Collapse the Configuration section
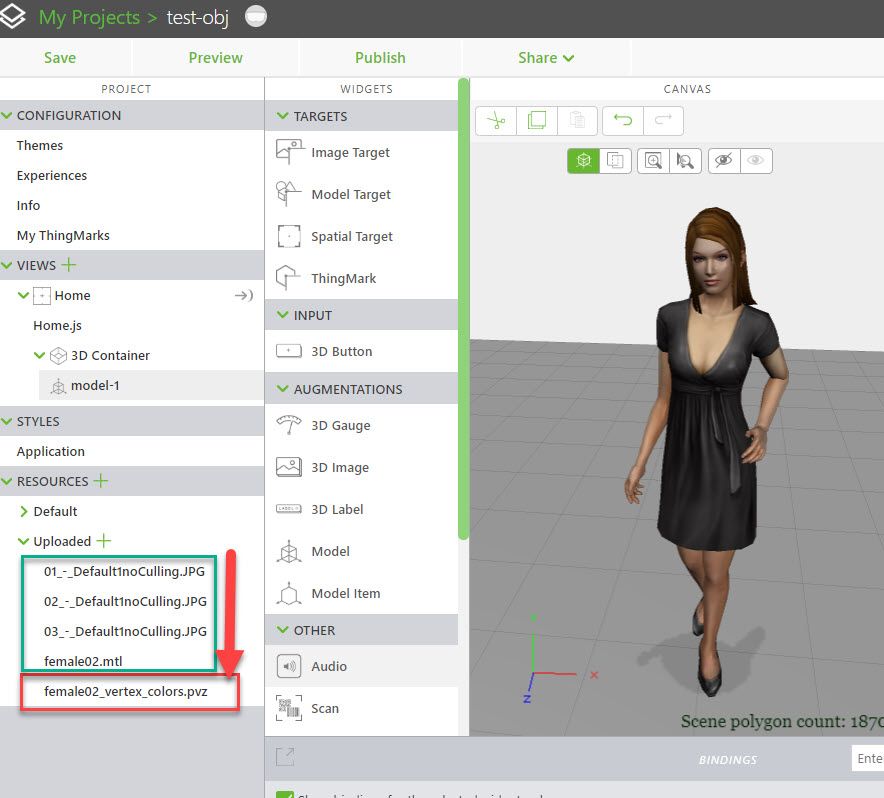884x798 pixels. [7, 115]
